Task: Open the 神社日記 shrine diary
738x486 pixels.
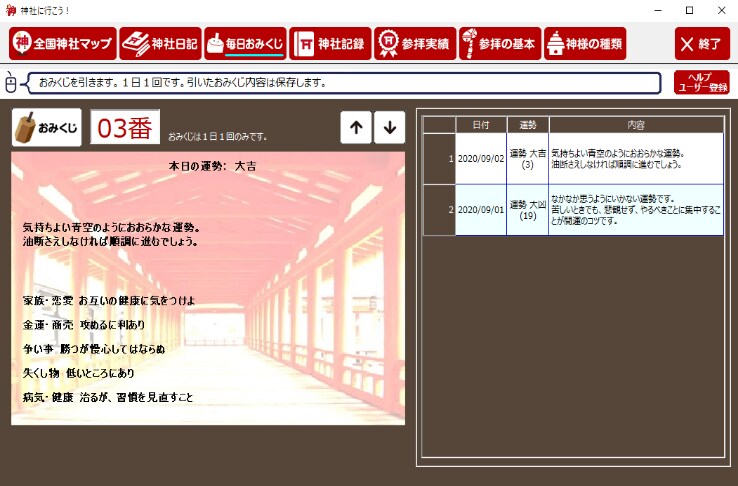Action: 160,44
